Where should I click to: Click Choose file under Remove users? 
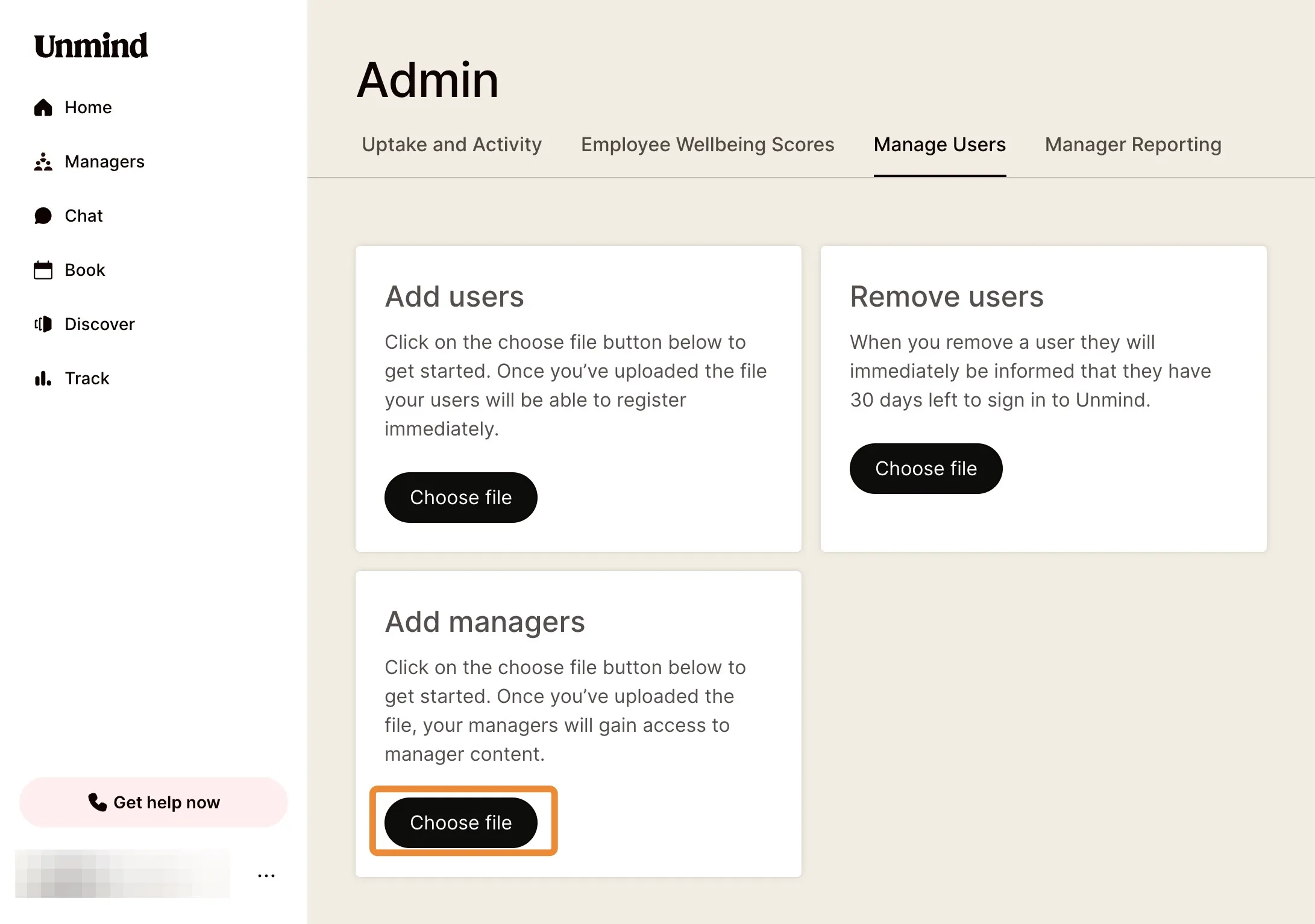click(x=926, y=469)
